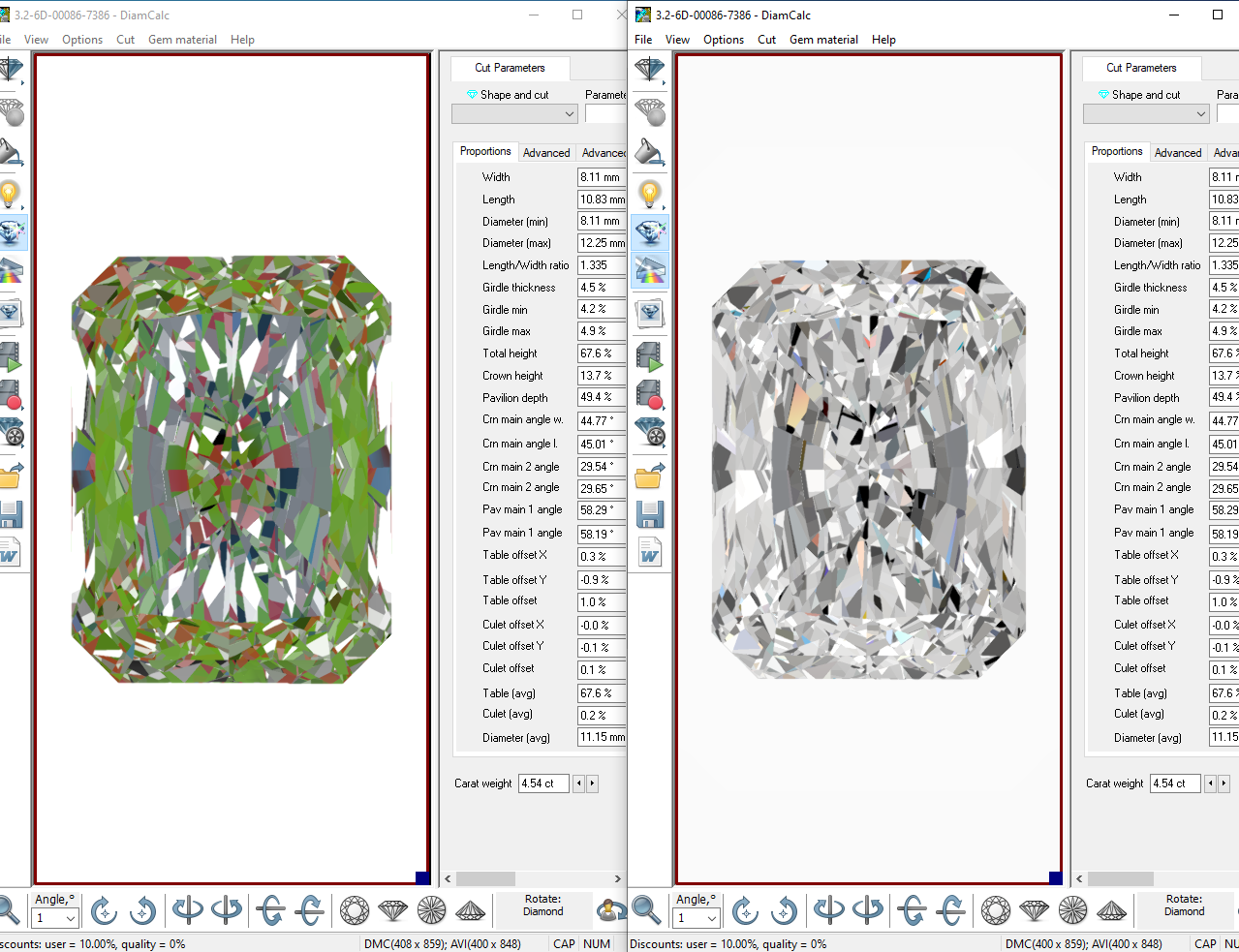Click the Cut Parameters tab in left window
Screen dimensions: 1239x952
tap(510, 68)
